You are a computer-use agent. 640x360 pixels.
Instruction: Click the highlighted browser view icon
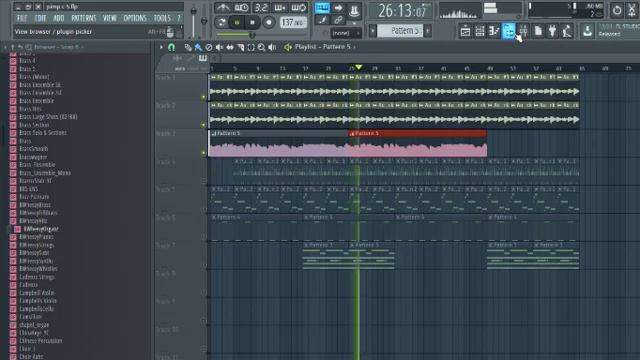[508, 31]
